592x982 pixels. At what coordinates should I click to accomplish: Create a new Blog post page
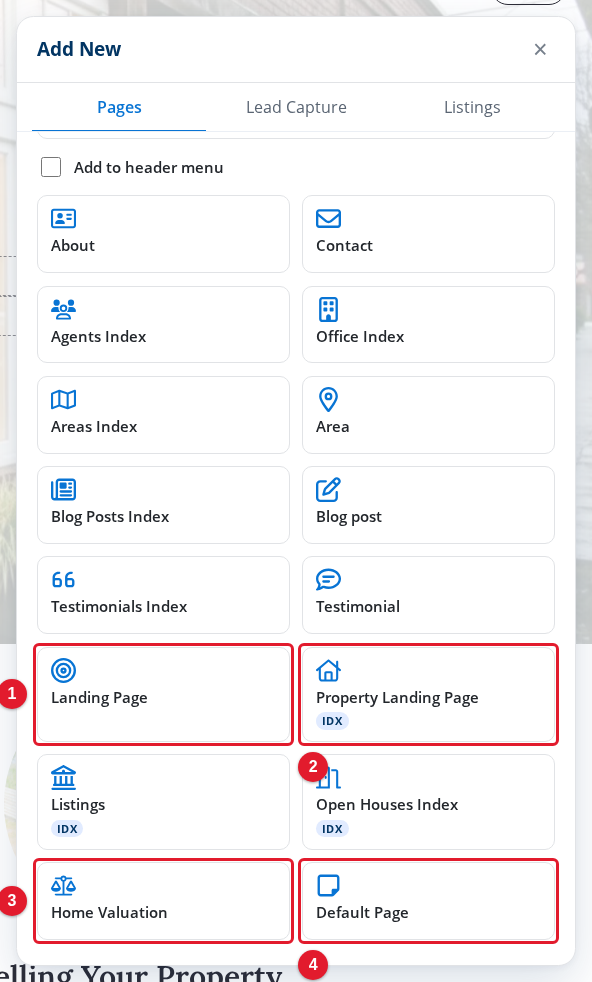point(428,505)
